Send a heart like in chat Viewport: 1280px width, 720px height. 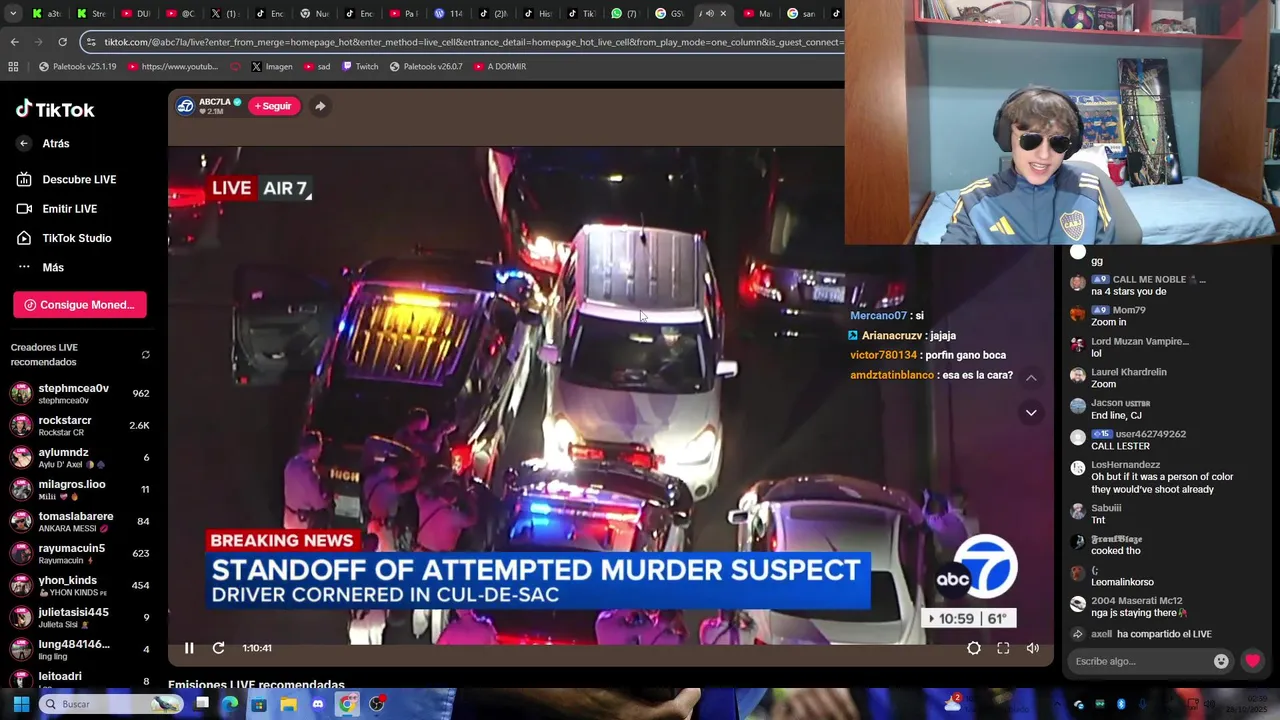coord(1252,661)
